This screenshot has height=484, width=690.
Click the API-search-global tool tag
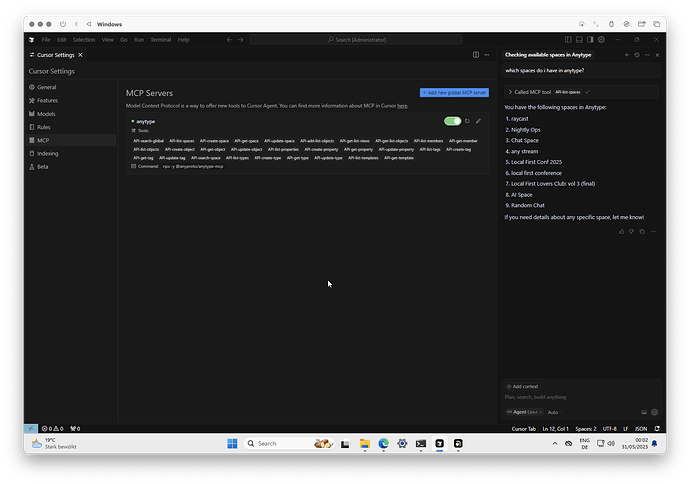(x=148, y=141)
